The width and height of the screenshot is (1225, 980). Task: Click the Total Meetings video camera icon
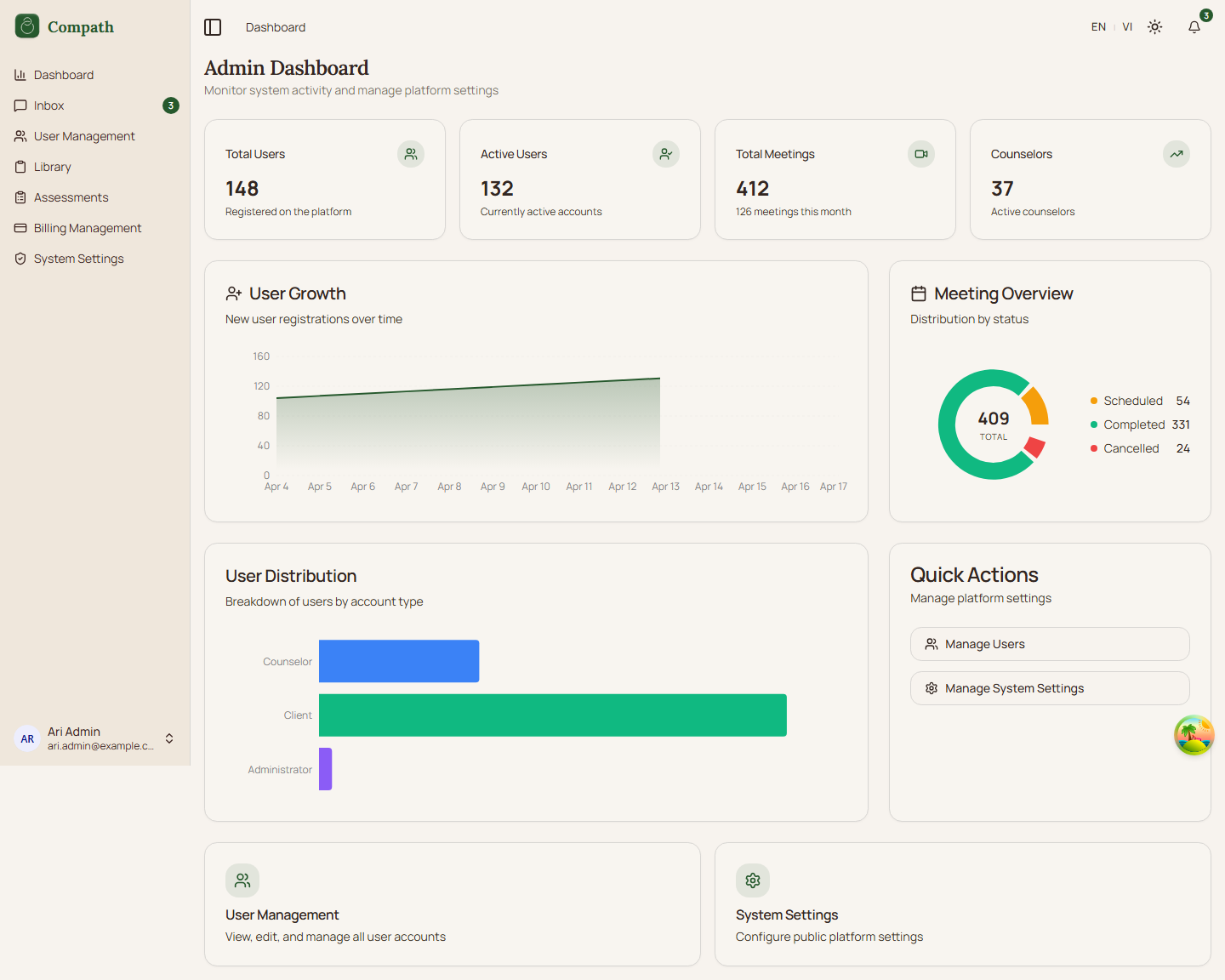click(920, 154)
